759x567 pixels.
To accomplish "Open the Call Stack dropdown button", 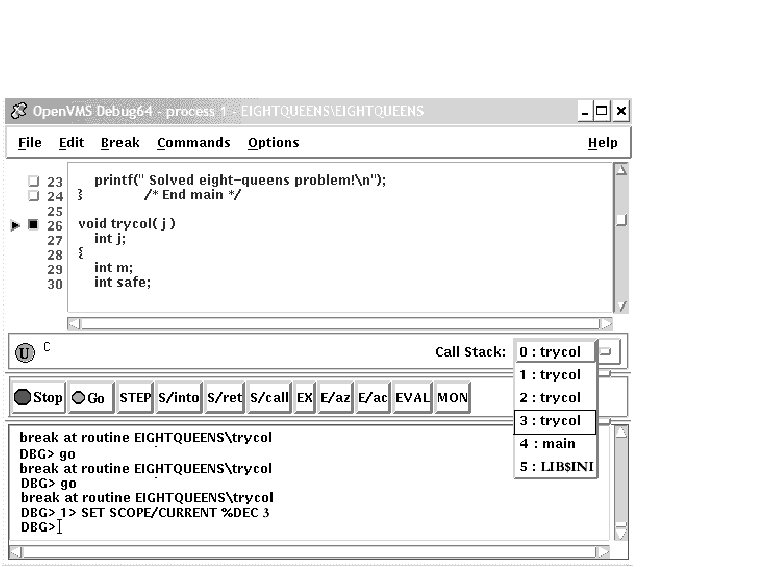I will [609, 352].
